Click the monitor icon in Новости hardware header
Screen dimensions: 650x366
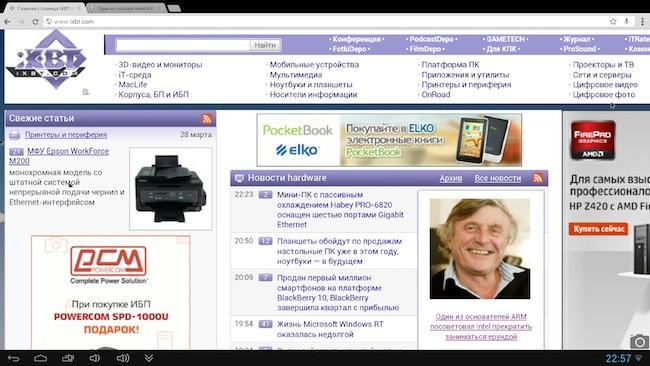(x=239, y=178)
